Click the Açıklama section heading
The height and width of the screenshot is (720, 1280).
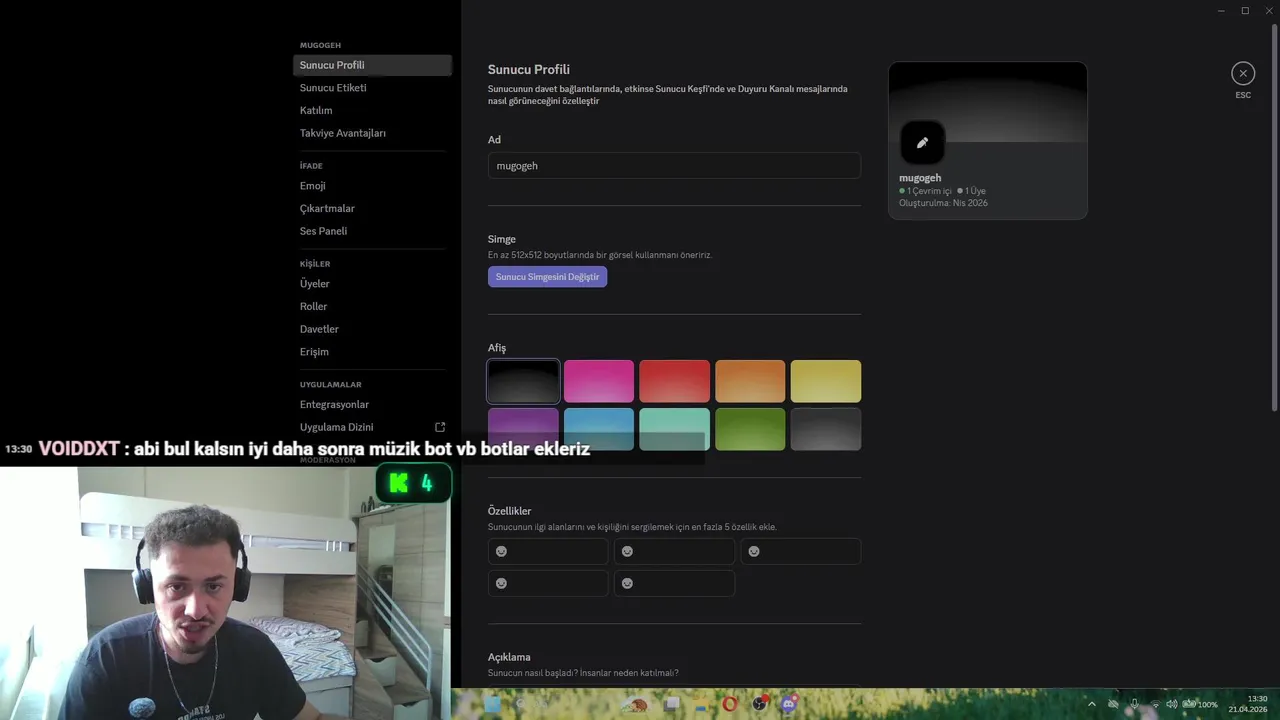click(509, 657)
